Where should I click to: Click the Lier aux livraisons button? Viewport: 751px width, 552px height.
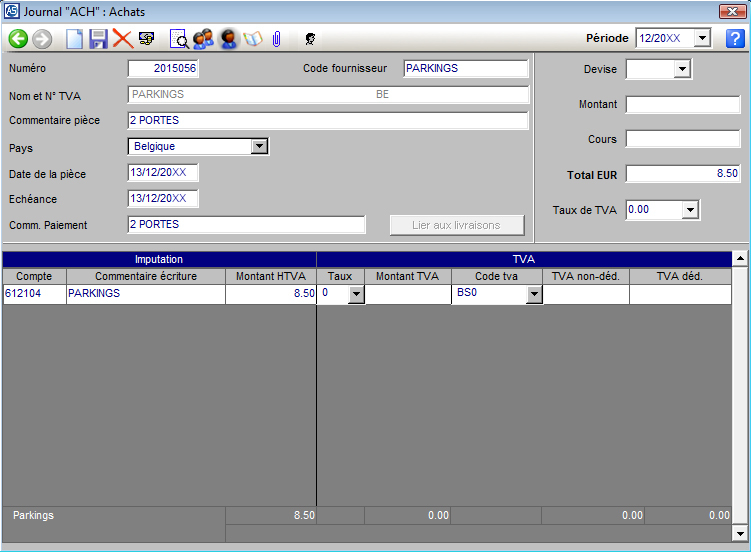click(x=456, y=225)
